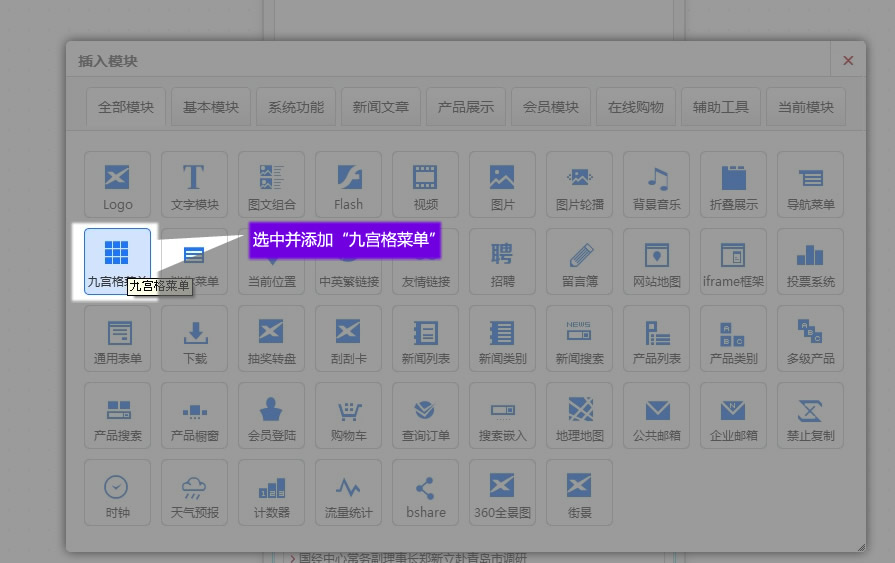Choose the 购物车 shopping cart module

pos(348,415)
